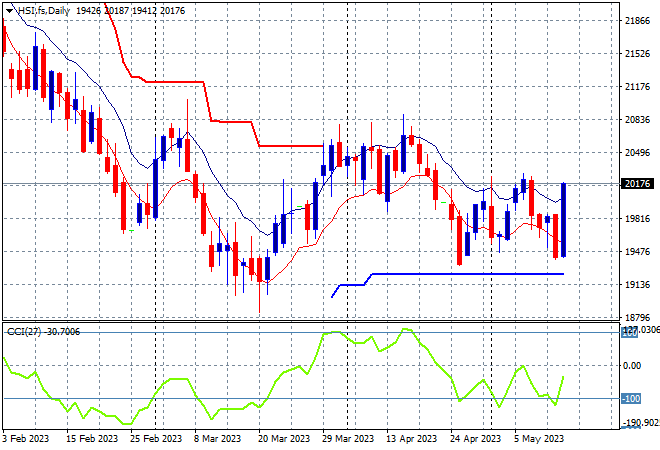The width and height of the screenshot is (660, 450).
Task: Click the 8 Mar 2023 date label
Action: pos(217,439)
